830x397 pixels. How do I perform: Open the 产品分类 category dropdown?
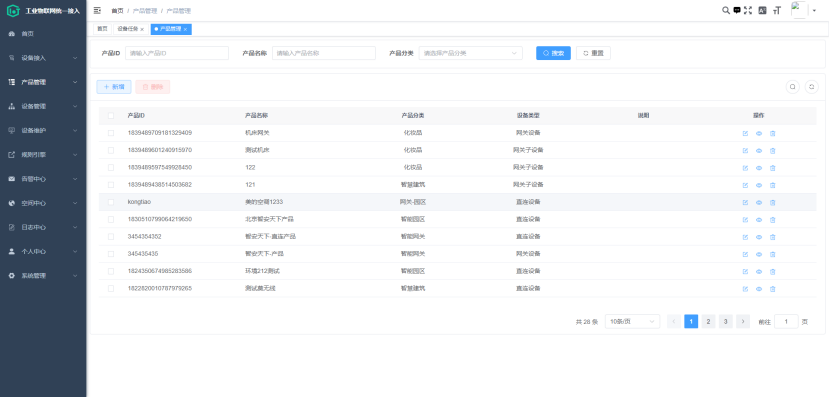click(x=471, y=53)
